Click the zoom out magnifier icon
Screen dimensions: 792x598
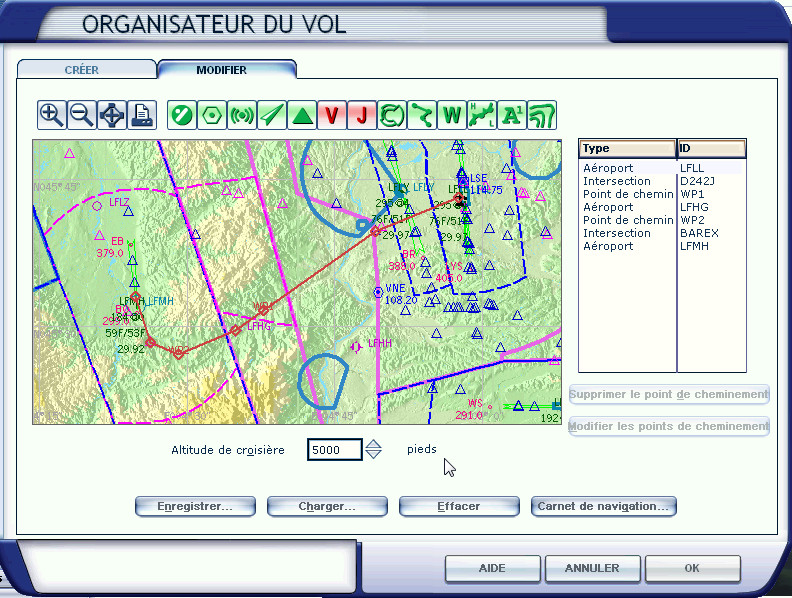click(81, 115)
